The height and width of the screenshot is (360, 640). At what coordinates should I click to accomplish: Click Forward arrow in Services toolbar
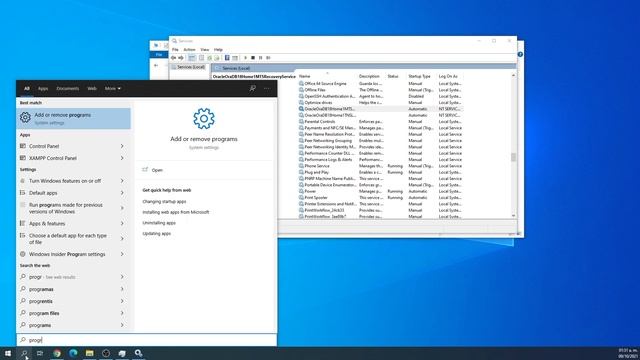click(181, 58)
